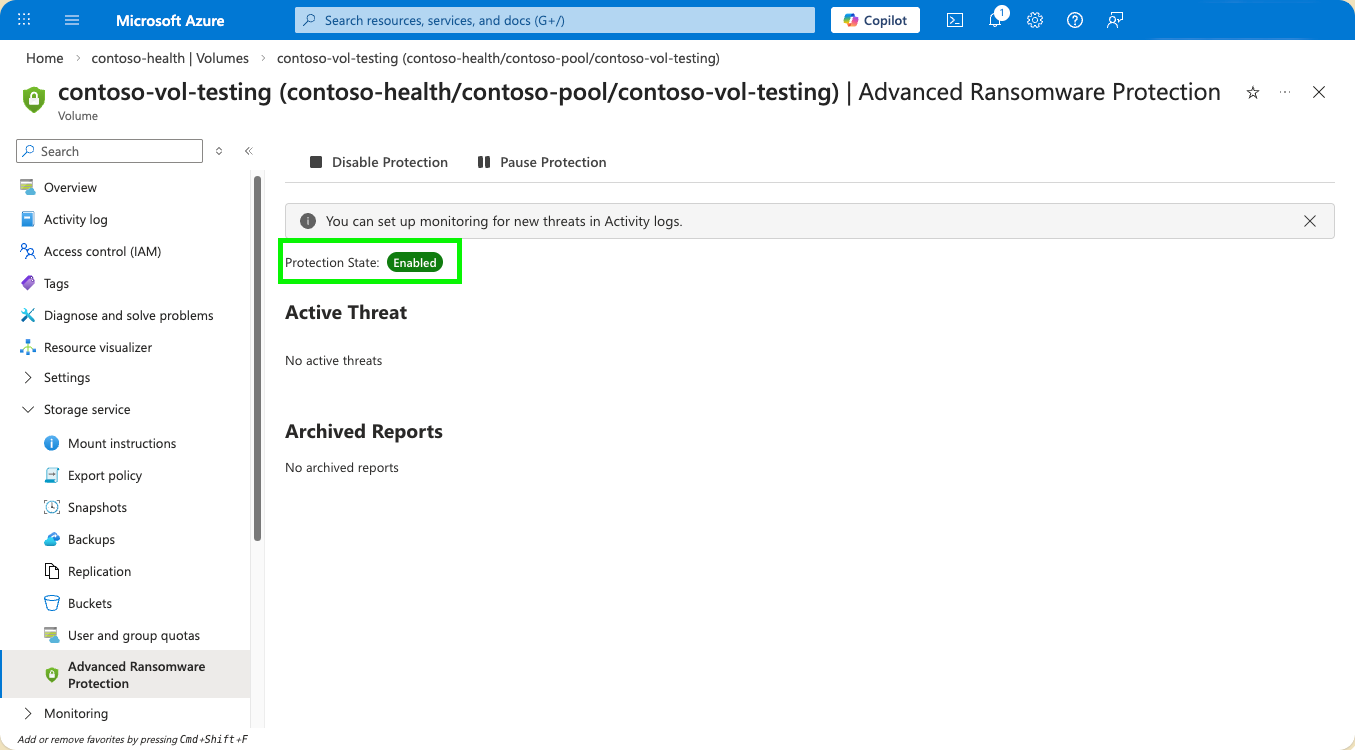Screen dimensions: 1355x750
Task: Click Disable Protection
Action: pyautogui.click(x=379, y=162)
